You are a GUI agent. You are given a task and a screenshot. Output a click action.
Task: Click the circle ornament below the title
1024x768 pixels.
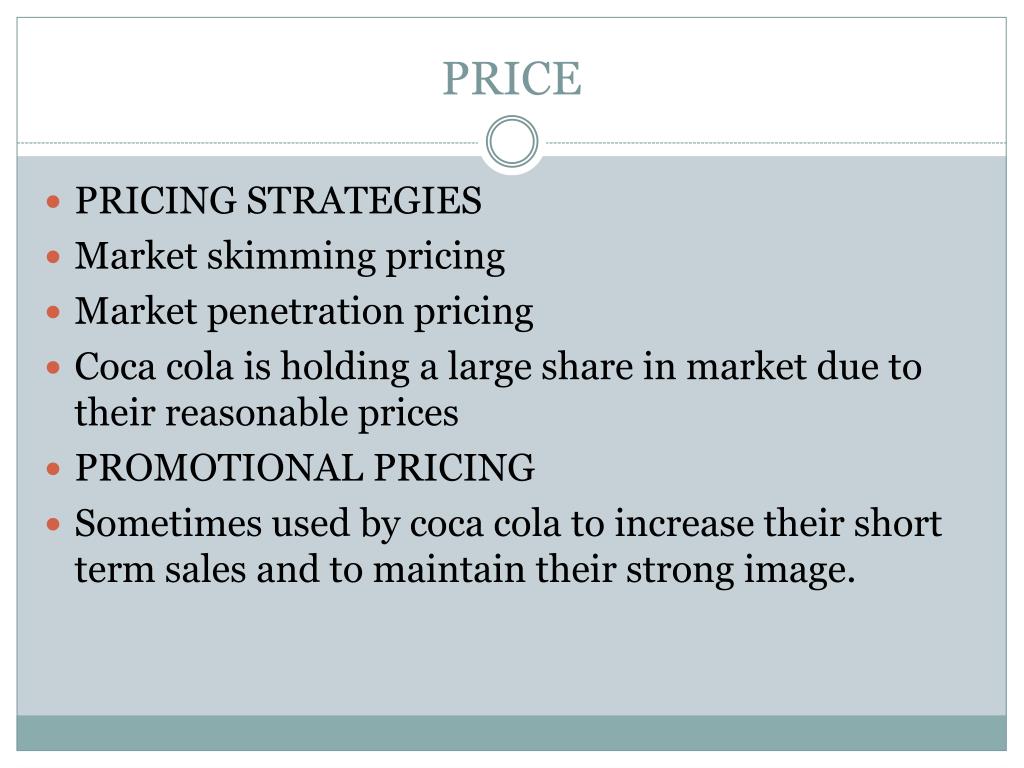[512, 142]
